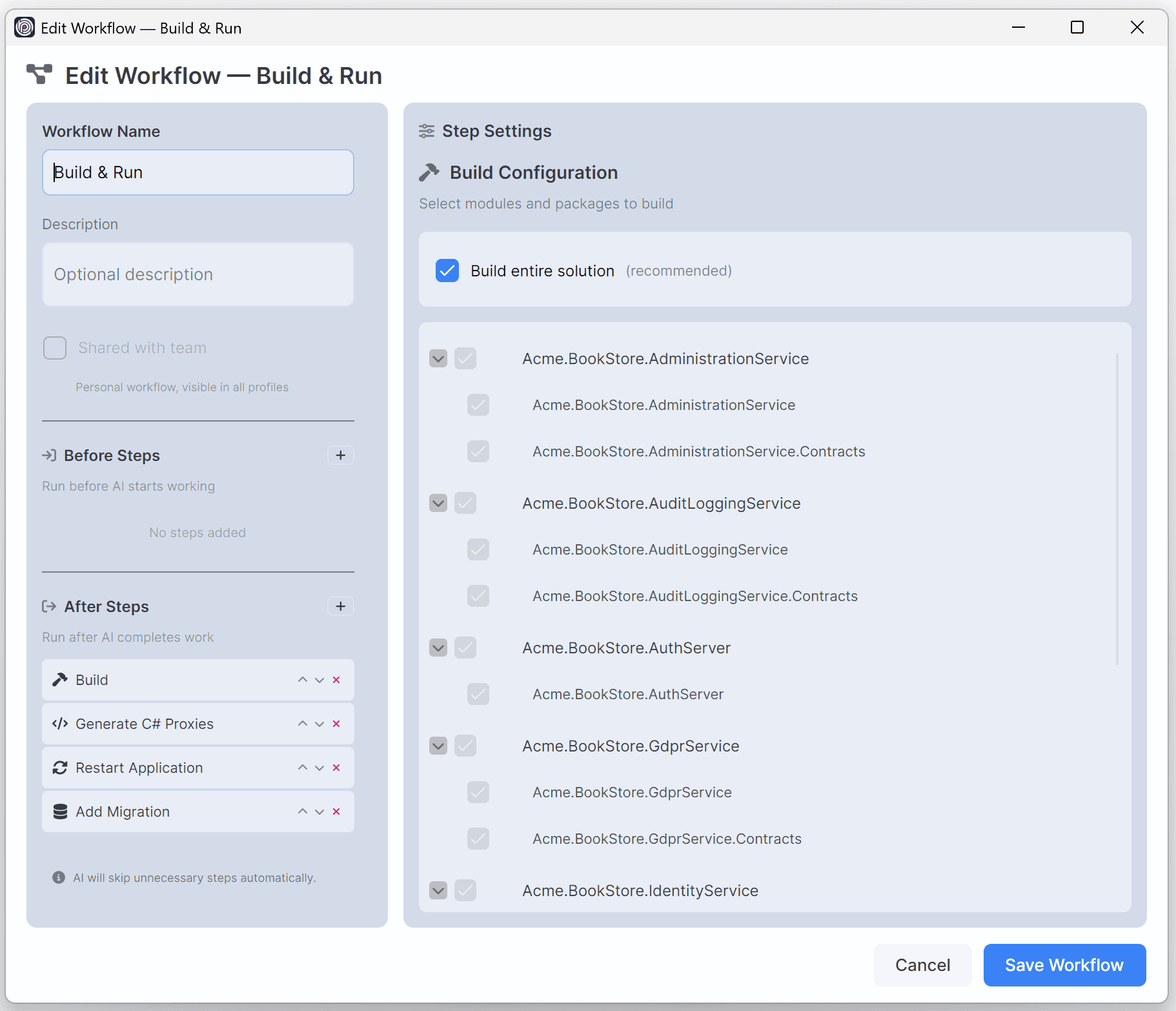Image resolution: width=1176 pixels, height=1011 pixels.
Task: Toggle AuditLoggingService.Contracts project checkbox
Action: coord(478,596)
